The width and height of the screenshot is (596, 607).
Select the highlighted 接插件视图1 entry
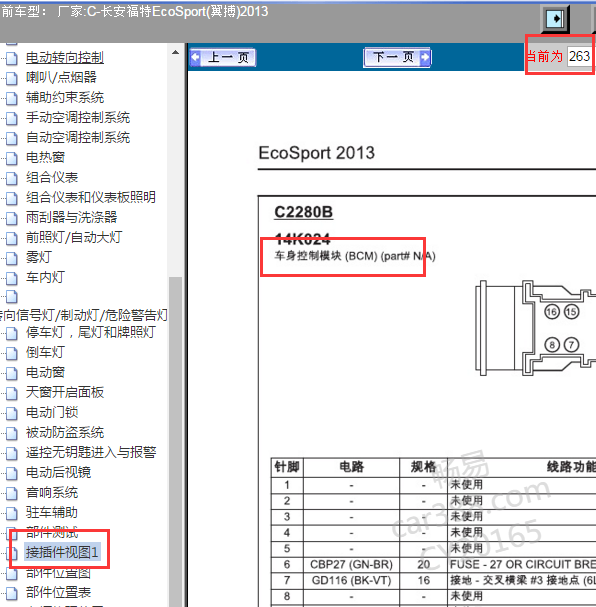(x=62, y=552)
